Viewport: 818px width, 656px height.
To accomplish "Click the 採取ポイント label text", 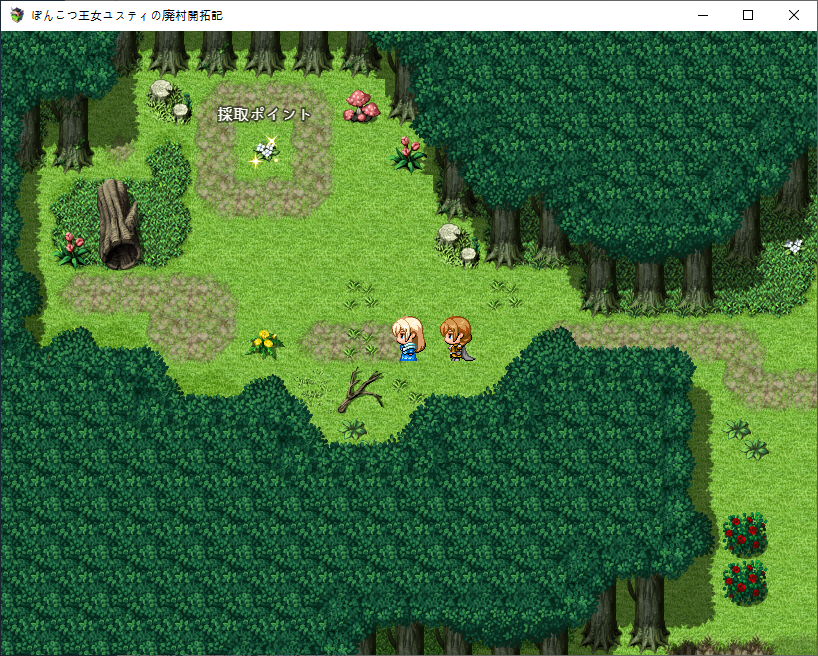I will pos(264,114).
